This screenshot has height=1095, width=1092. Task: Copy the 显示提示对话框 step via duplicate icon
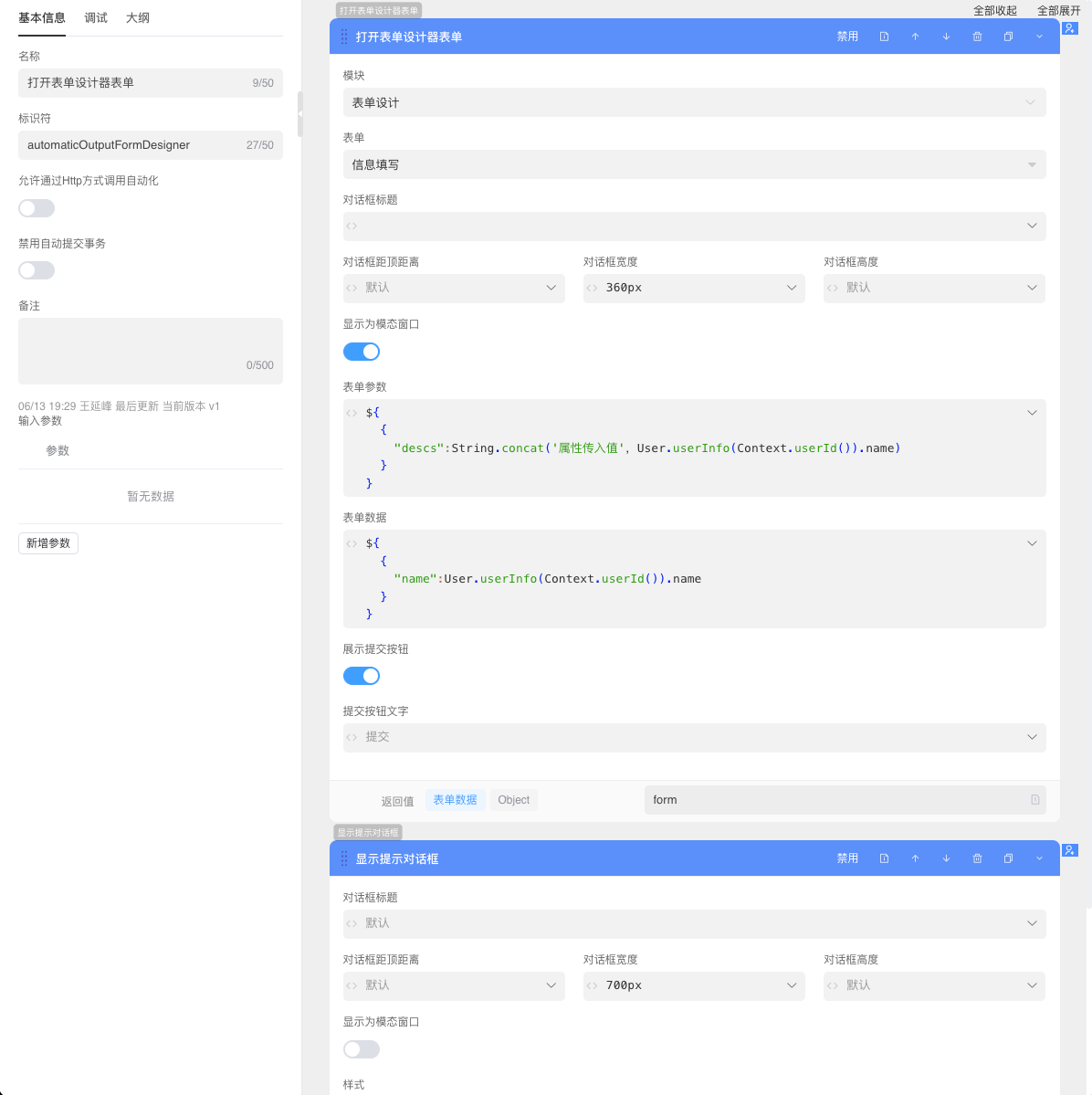click(x=1008, y=858)
